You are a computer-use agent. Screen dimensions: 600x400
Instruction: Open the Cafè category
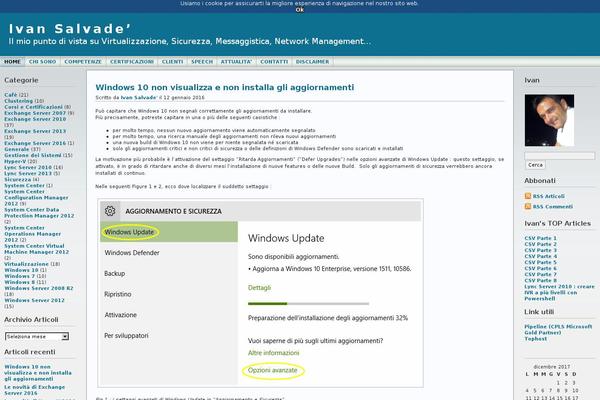point(11,95)
